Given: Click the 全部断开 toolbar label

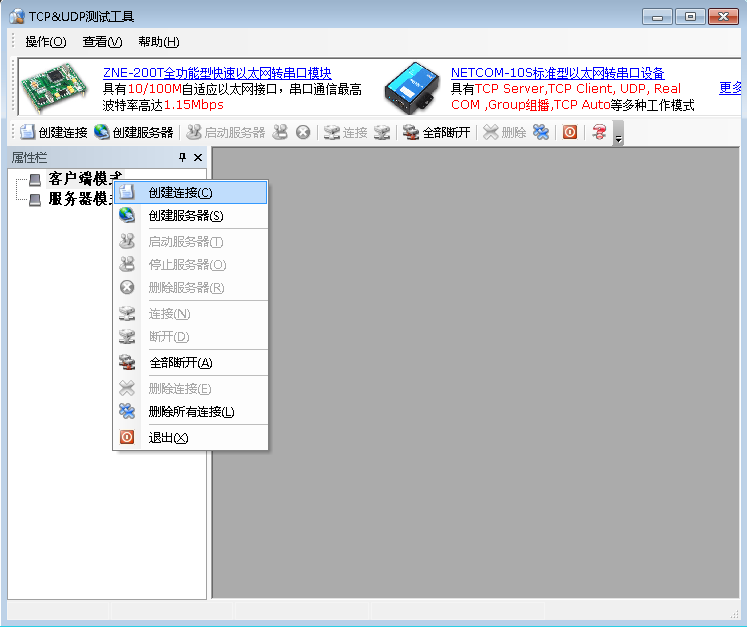Looking at the screenshot, I should 446,132.
